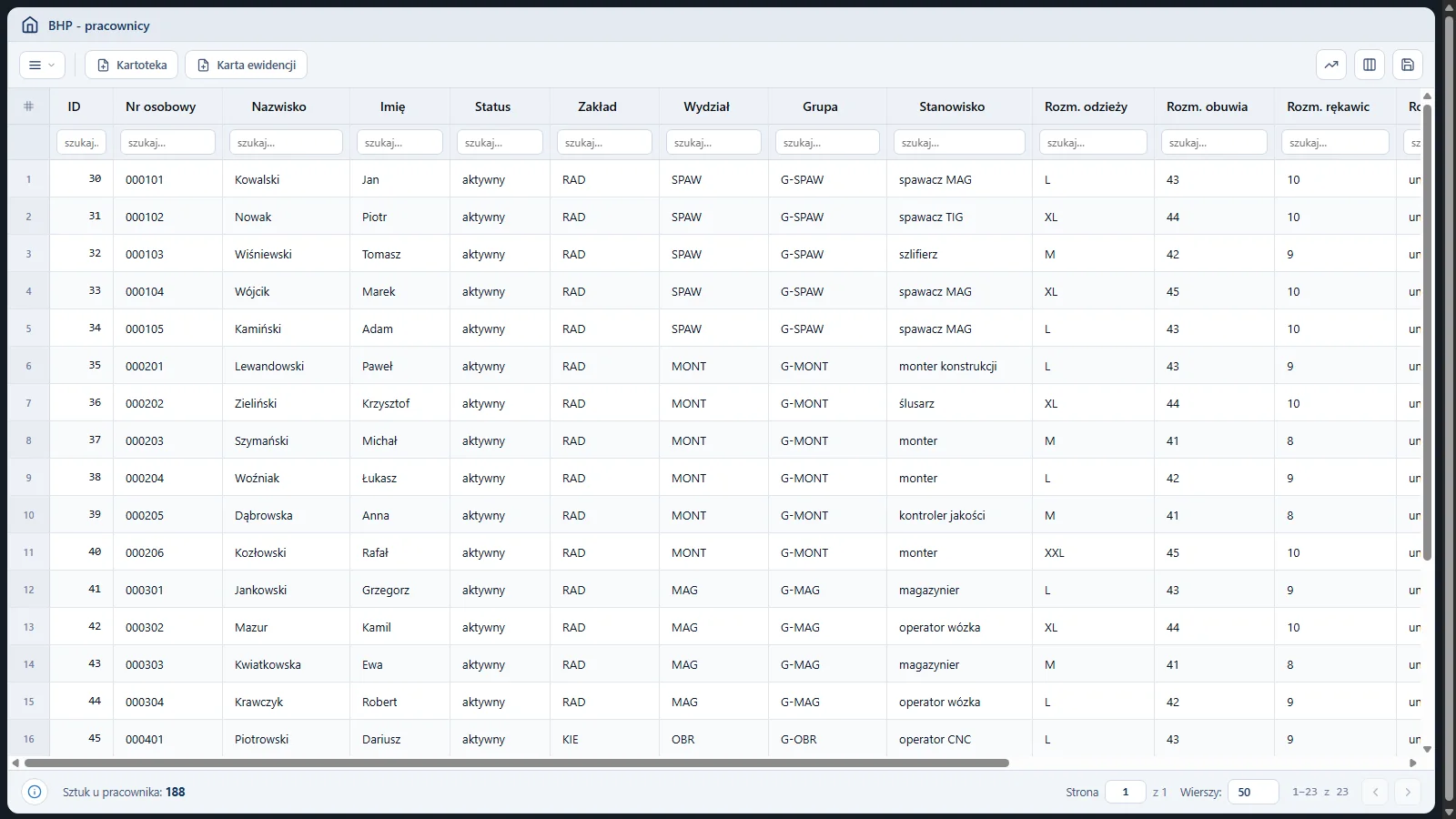
Task: Click the info icon in the status bar
Action: click(x=35, y=792)
